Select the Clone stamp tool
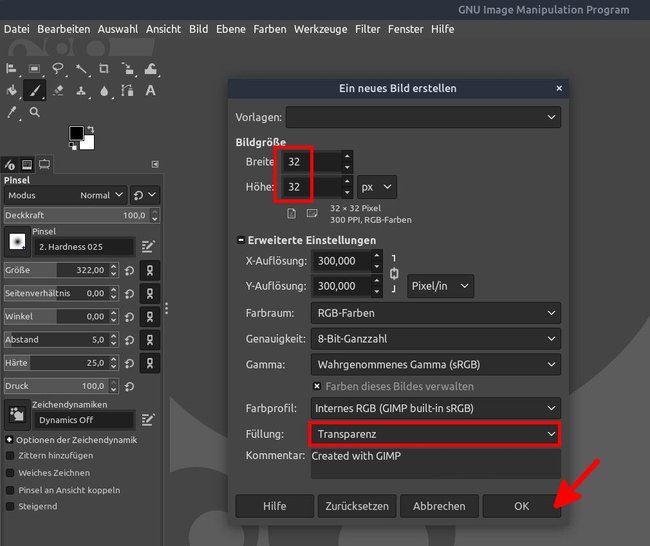The image size is (650, 546). point(81,90)
